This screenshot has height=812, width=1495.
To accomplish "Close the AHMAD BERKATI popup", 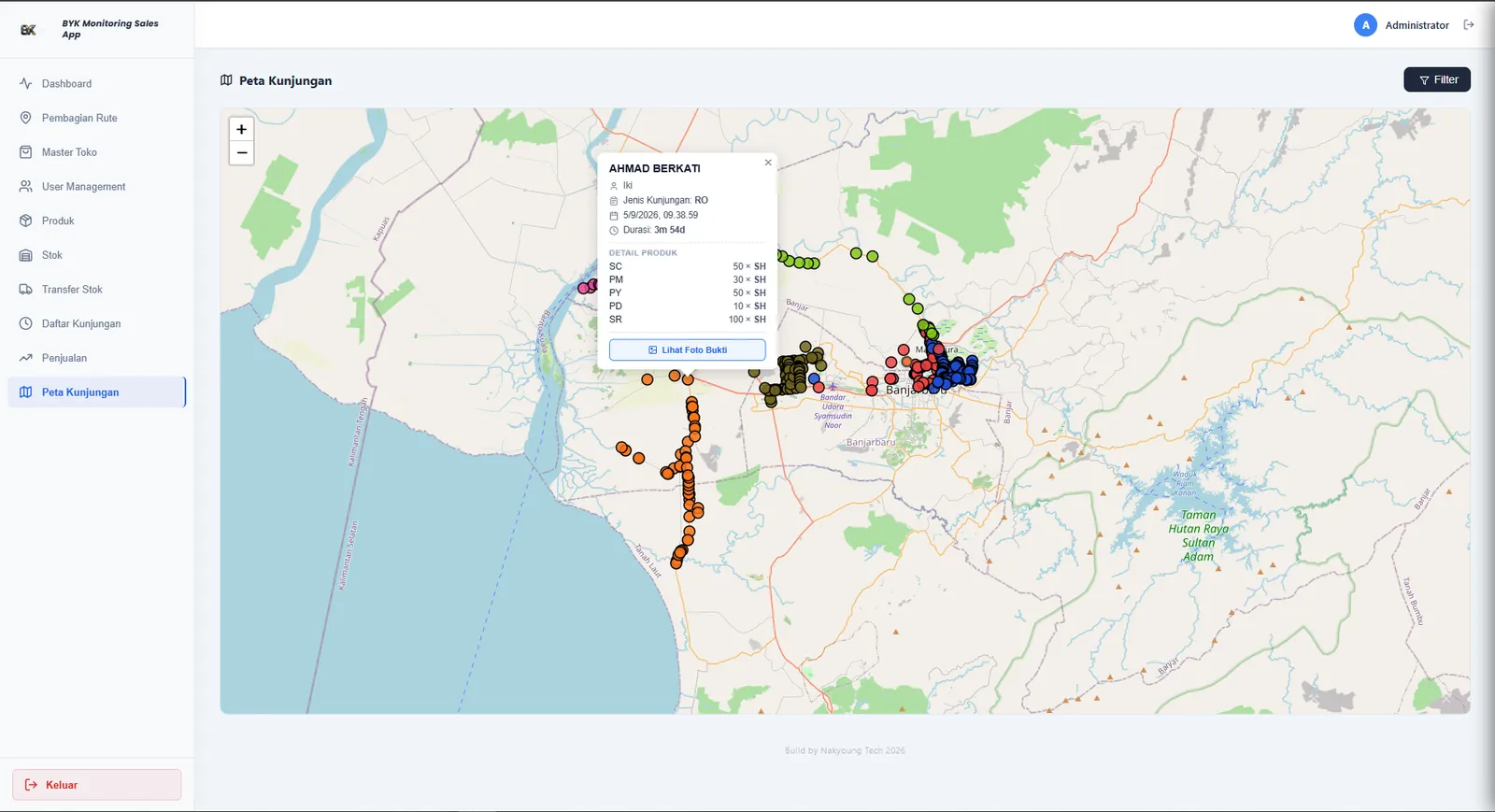I will tap(768, 163).
